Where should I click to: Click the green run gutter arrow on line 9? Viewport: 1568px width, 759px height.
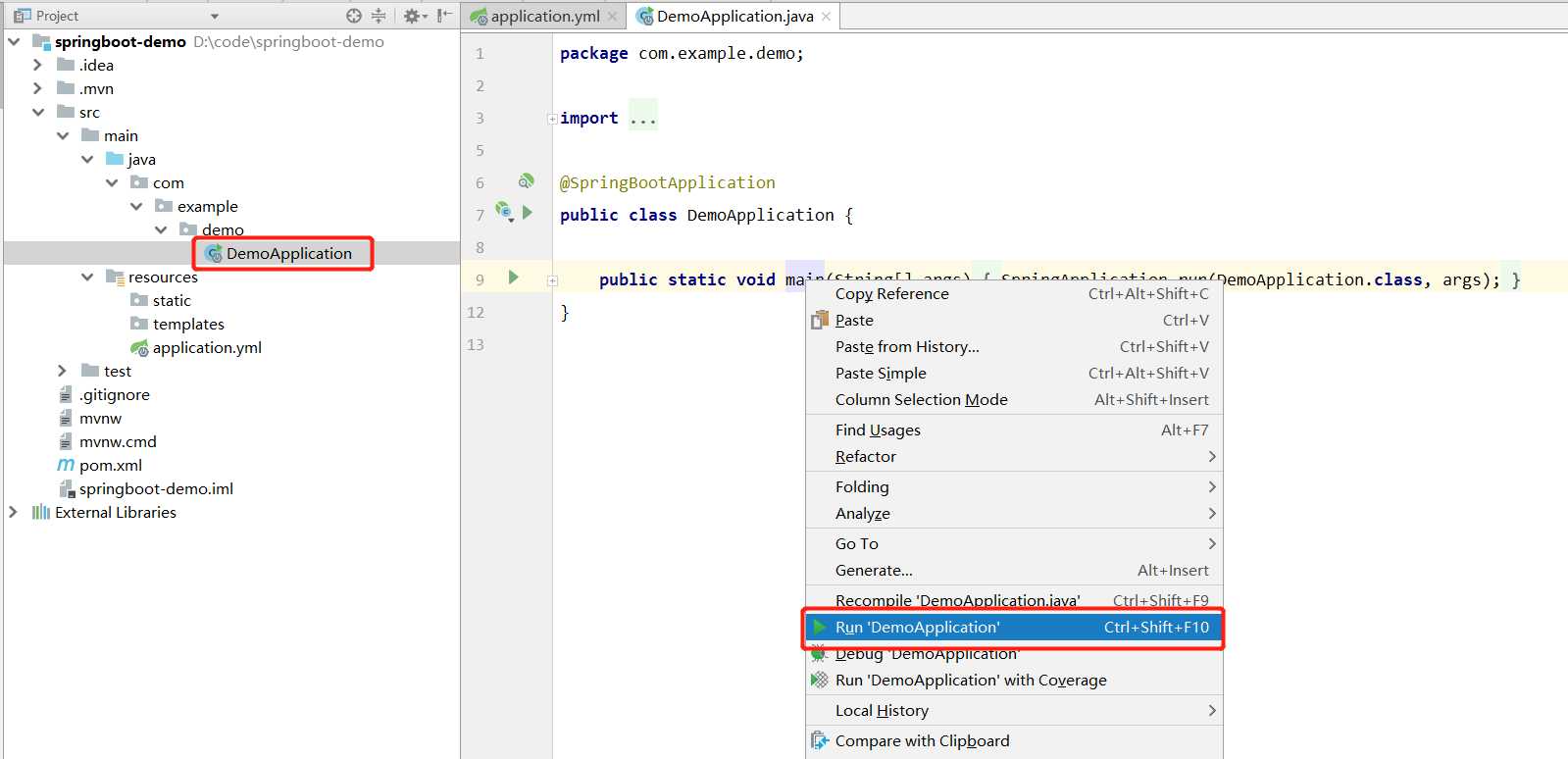[513, 278]
